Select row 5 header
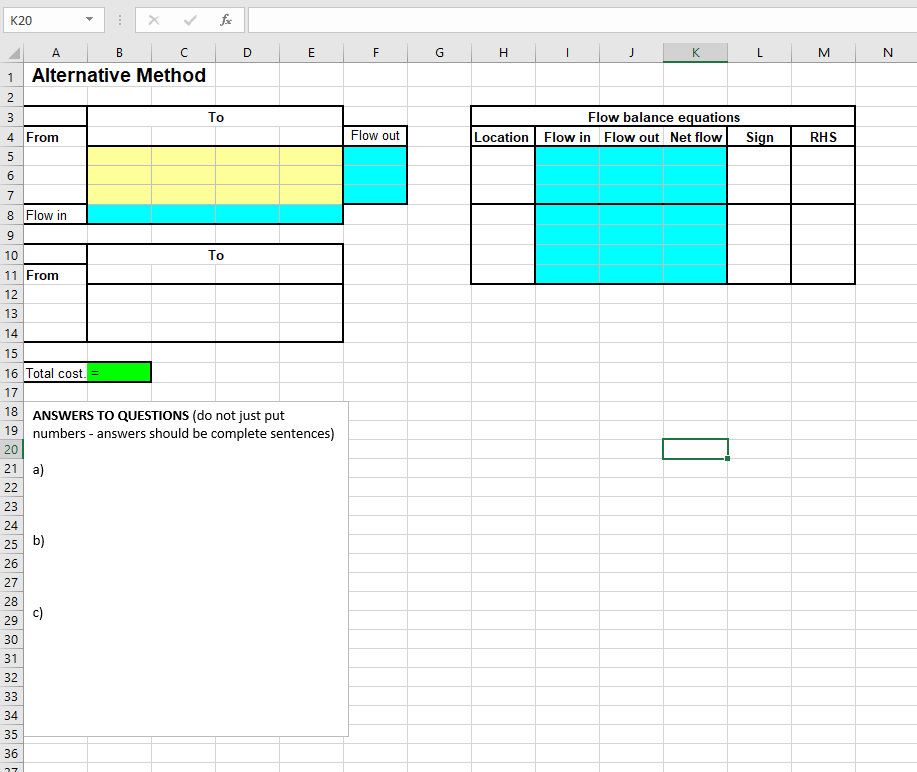This screenshot has width=917, height=772. click(11, 156)
